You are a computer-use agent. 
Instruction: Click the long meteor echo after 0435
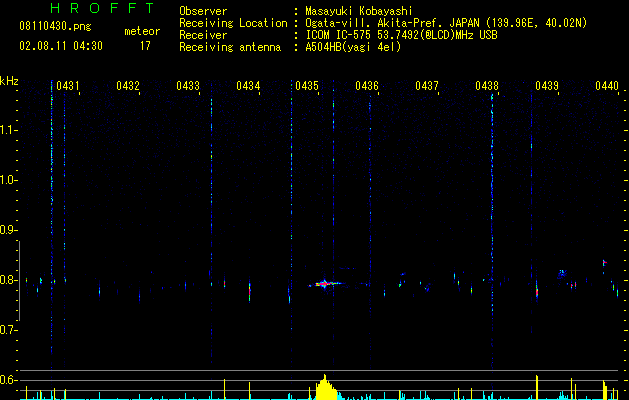point(325,284)
